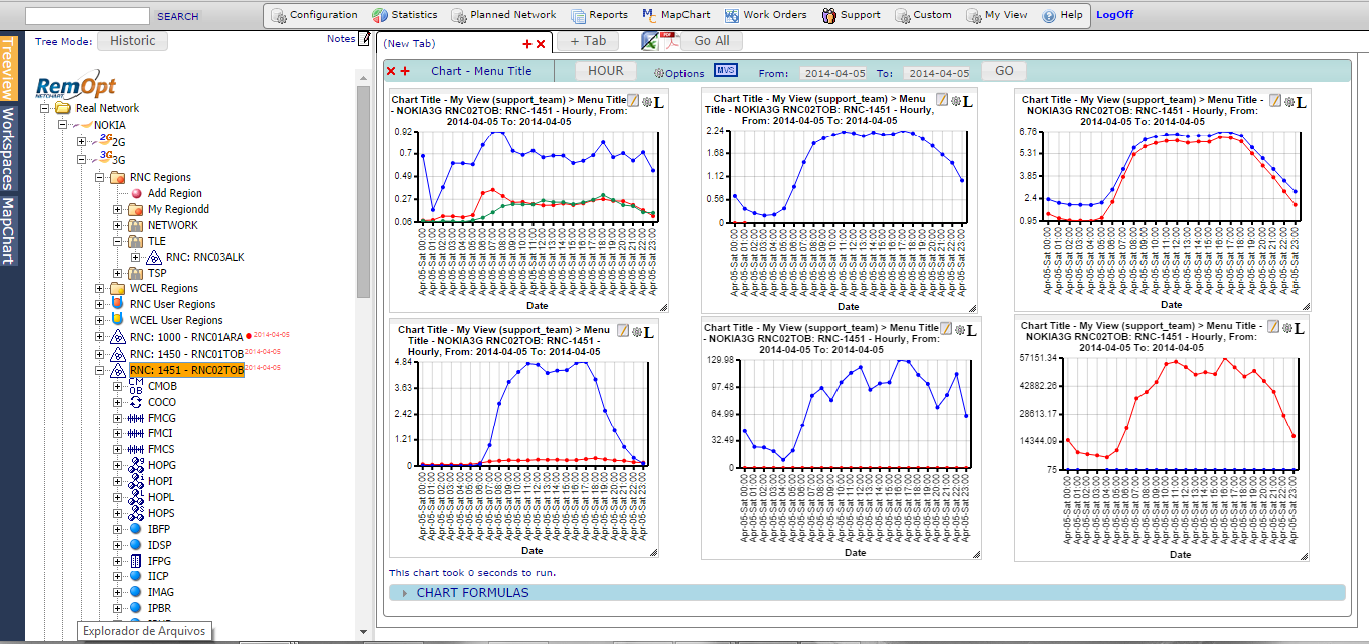Screen dimensions: 1369x644
Task: Click the MVS icon in chart header
Action: (725, 71)
